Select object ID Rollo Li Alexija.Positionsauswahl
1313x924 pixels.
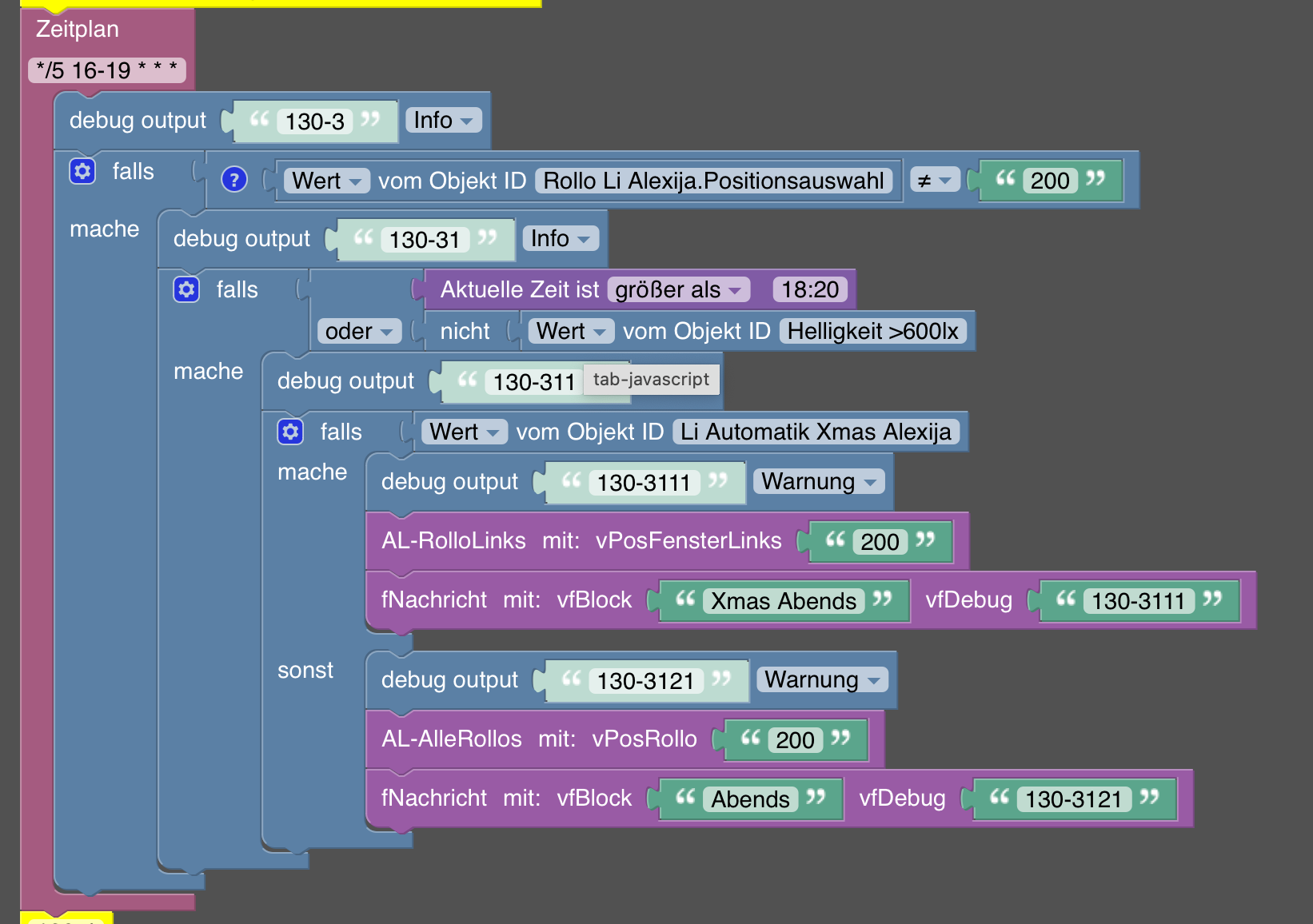click(714, 181)
